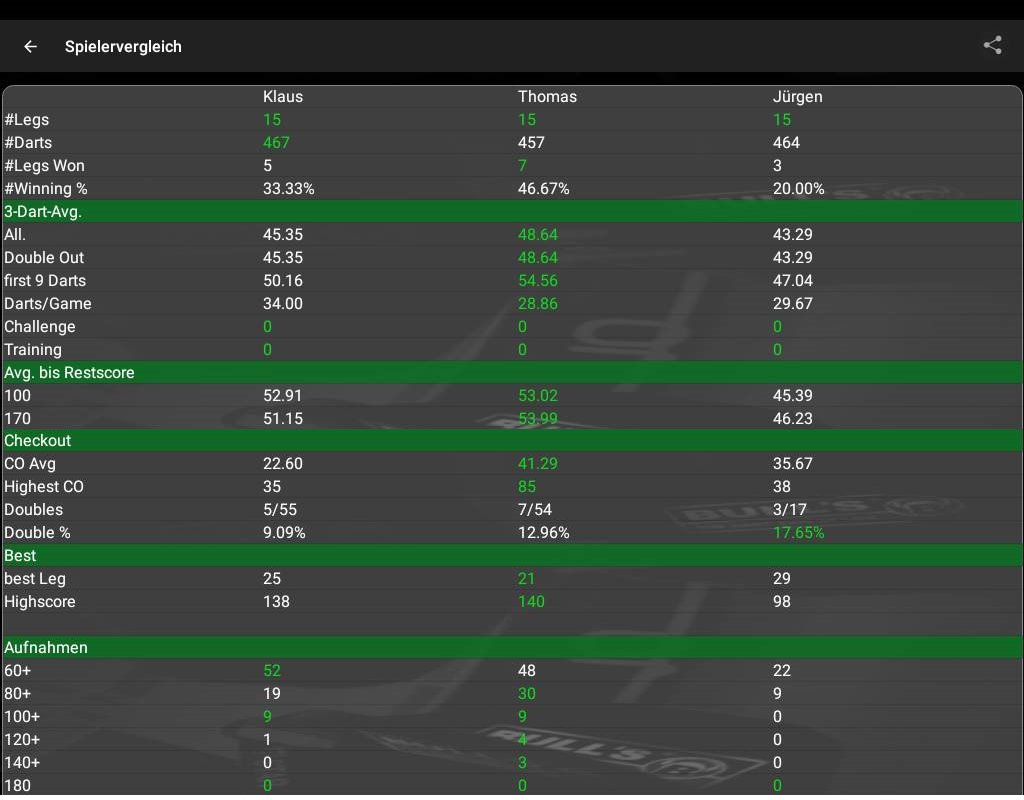The height and width of the screenshot is (800, 1024).
Task: Select the Klaus column header
Action: tap(283, 97)
